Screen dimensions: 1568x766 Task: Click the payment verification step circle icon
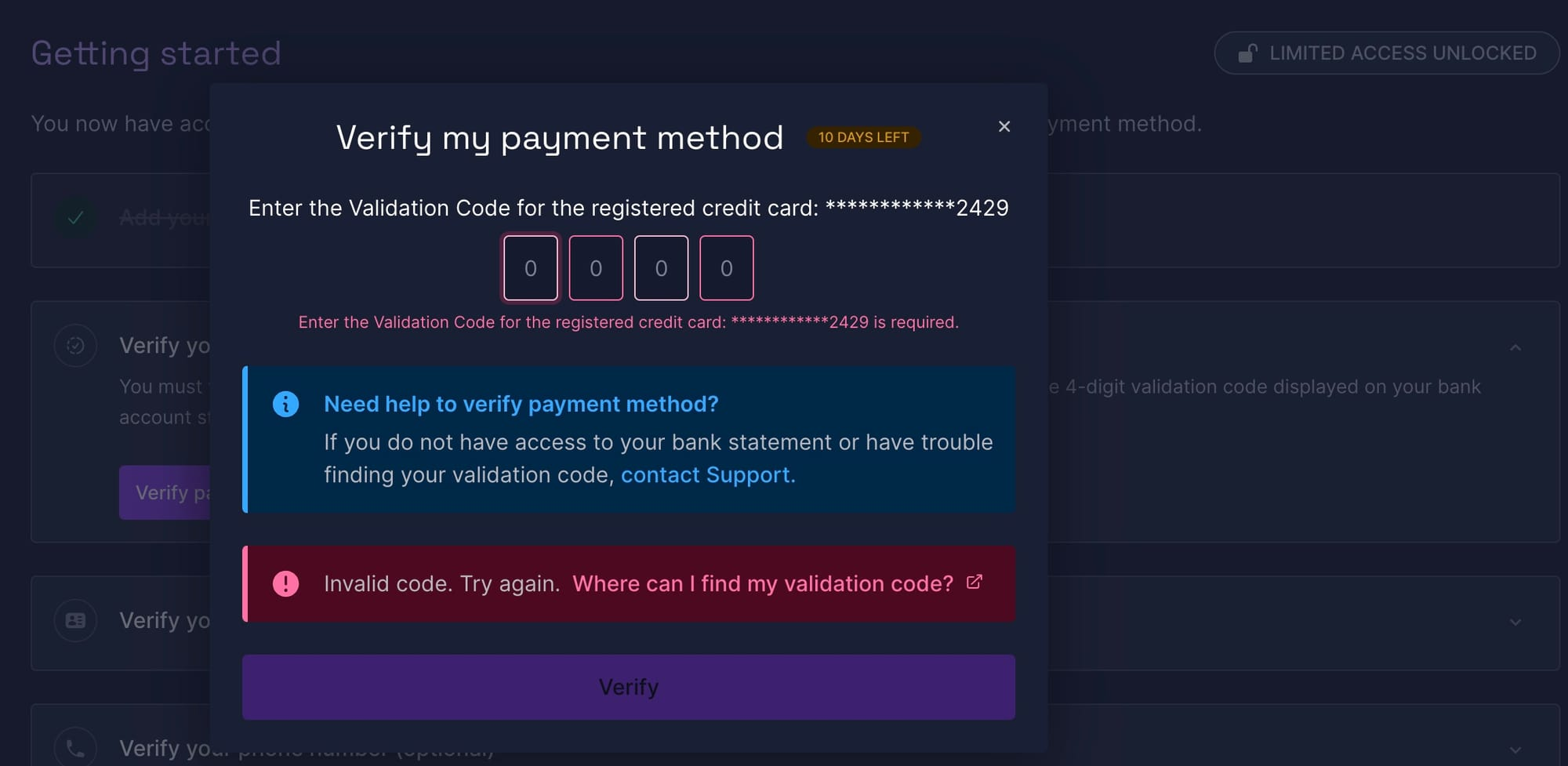[75, 346]
